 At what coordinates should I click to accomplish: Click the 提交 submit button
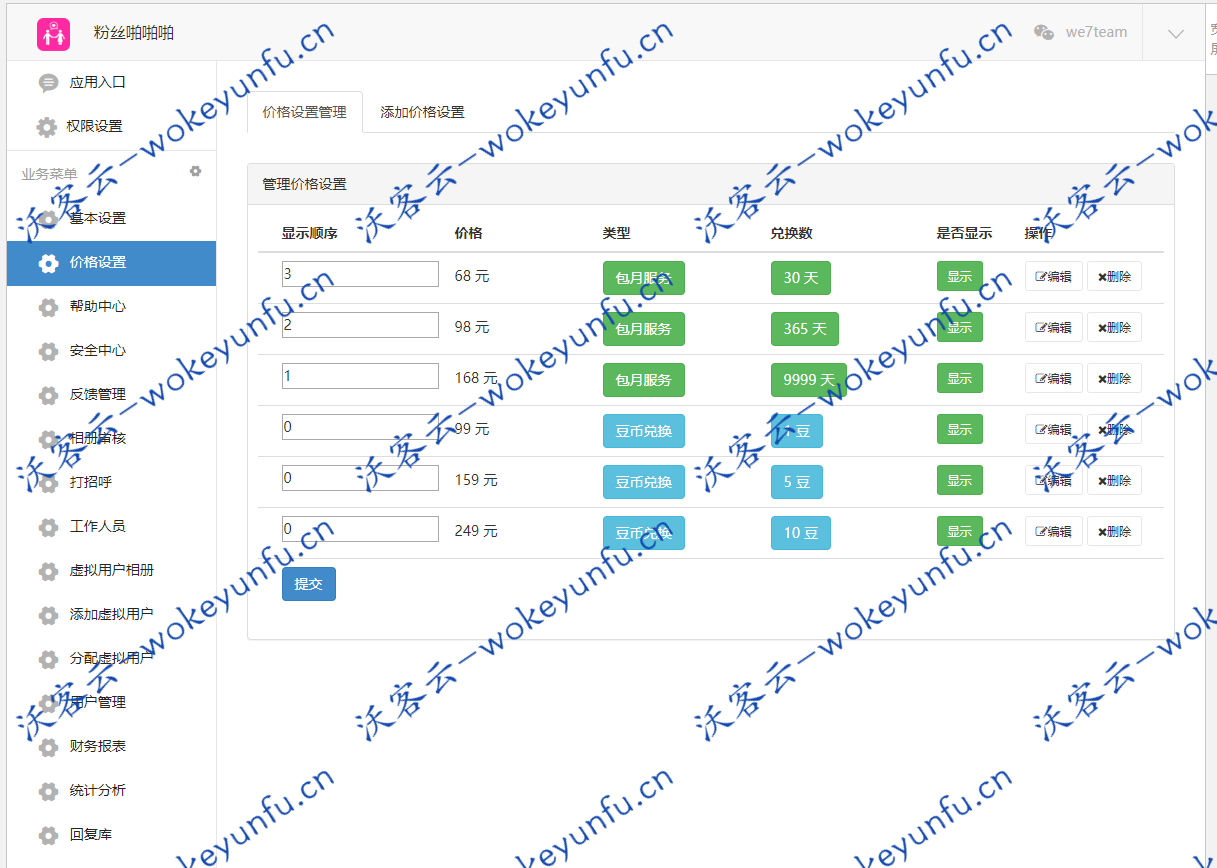coord(309,584)
